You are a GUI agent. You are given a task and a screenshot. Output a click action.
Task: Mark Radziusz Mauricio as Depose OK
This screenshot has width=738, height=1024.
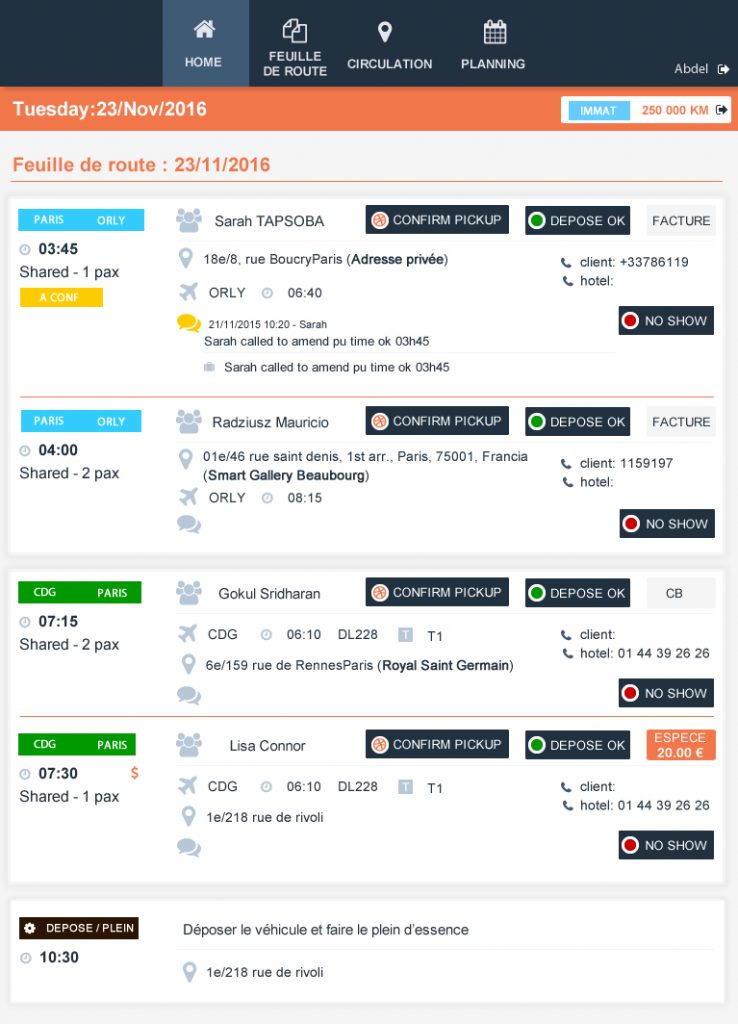pyautogui.click(x=577, y=422)
